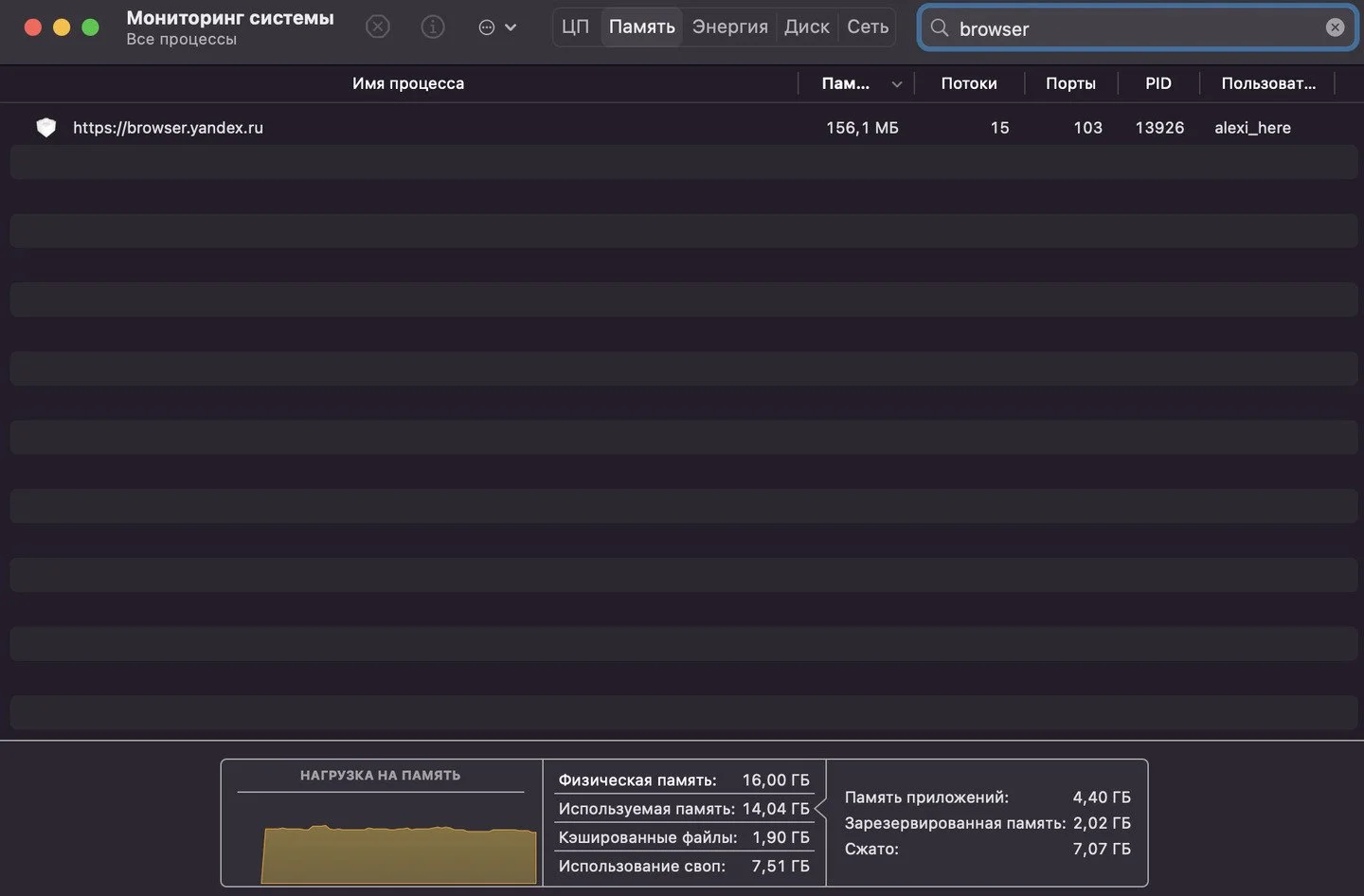This screenshot has height=896, width=1364.
Task: Click the ports value 103
Action: [1087, 128]
